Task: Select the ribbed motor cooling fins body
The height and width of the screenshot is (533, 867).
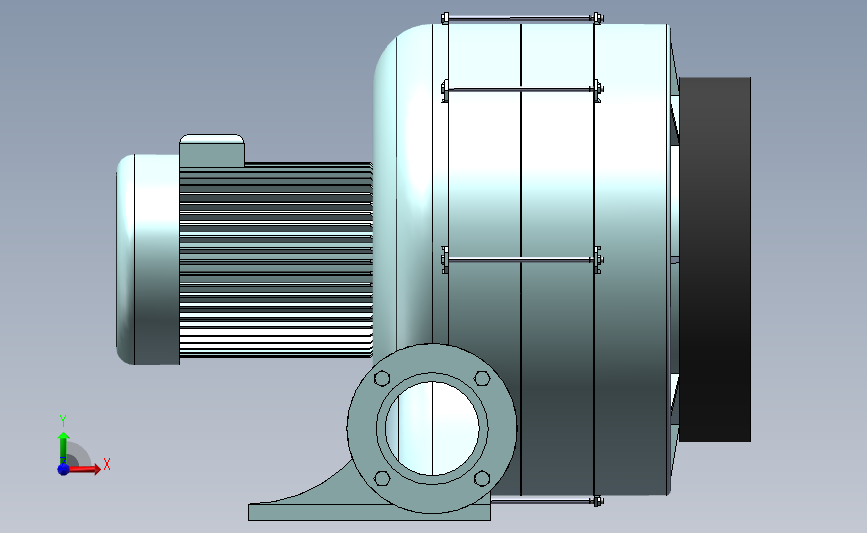Action: pos(276,260)
